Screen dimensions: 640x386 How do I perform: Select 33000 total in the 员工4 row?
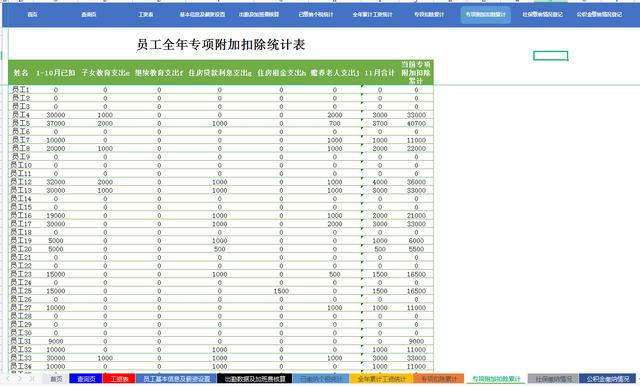(416, 115)
